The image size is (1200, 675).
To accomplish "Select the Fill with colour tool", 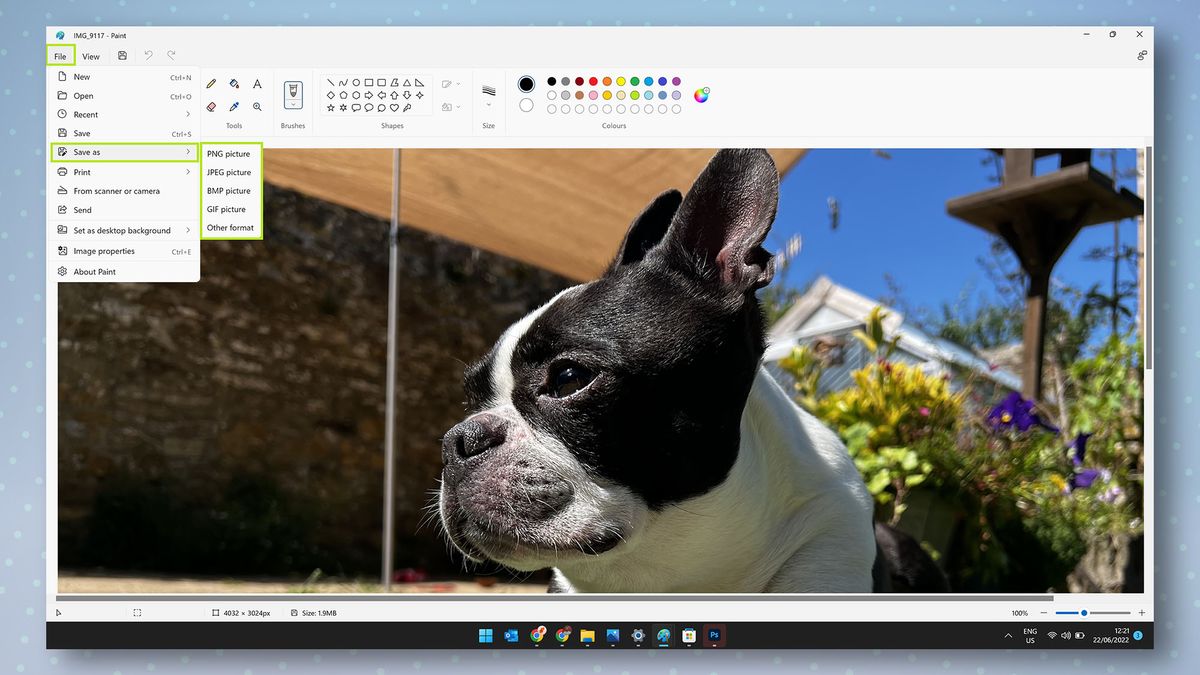I will click(x=234, y=83).
